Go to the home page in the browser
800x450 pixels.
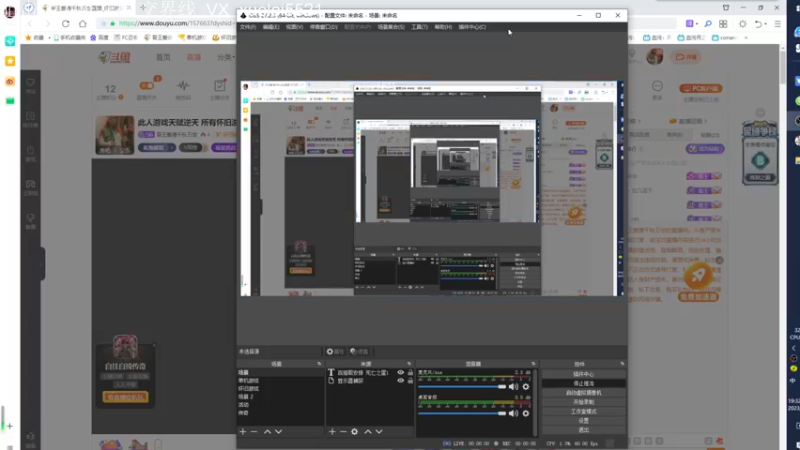(83, 23)
